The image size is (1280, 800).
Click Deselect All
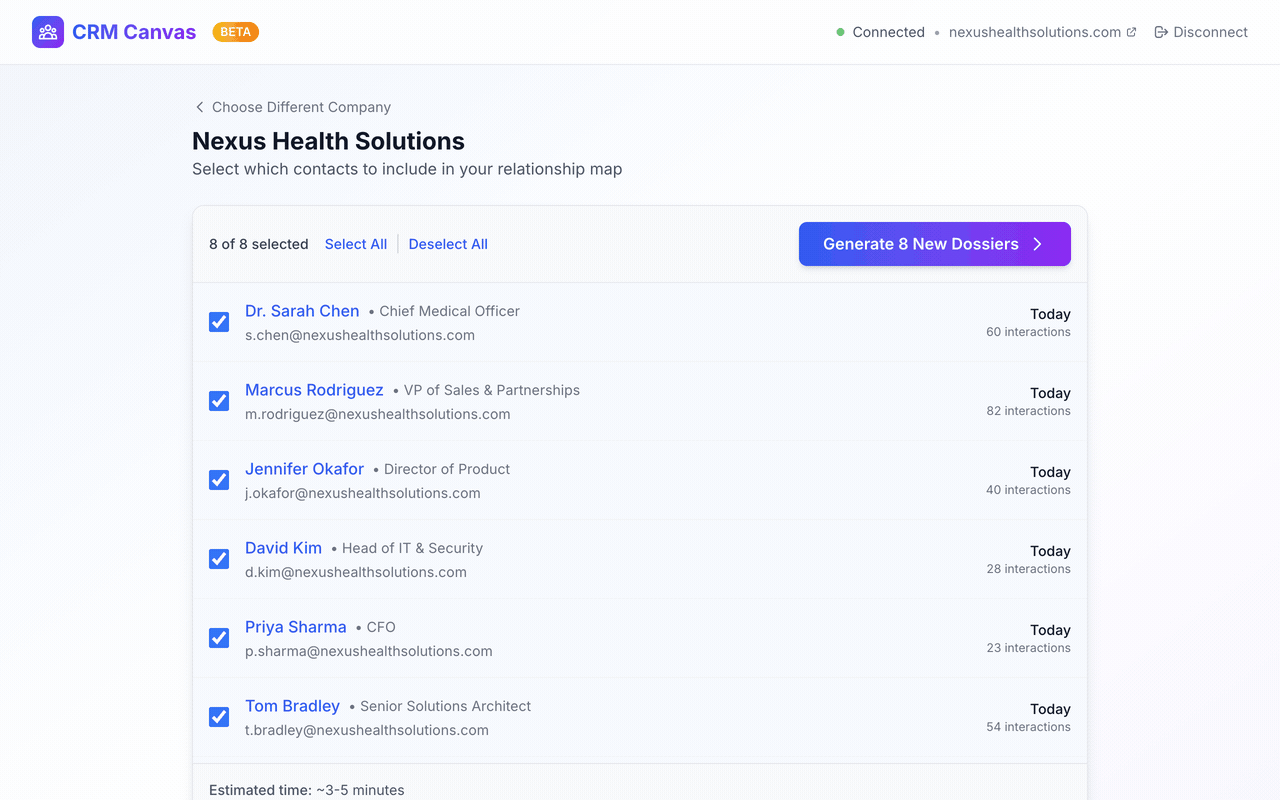[448, 244]
